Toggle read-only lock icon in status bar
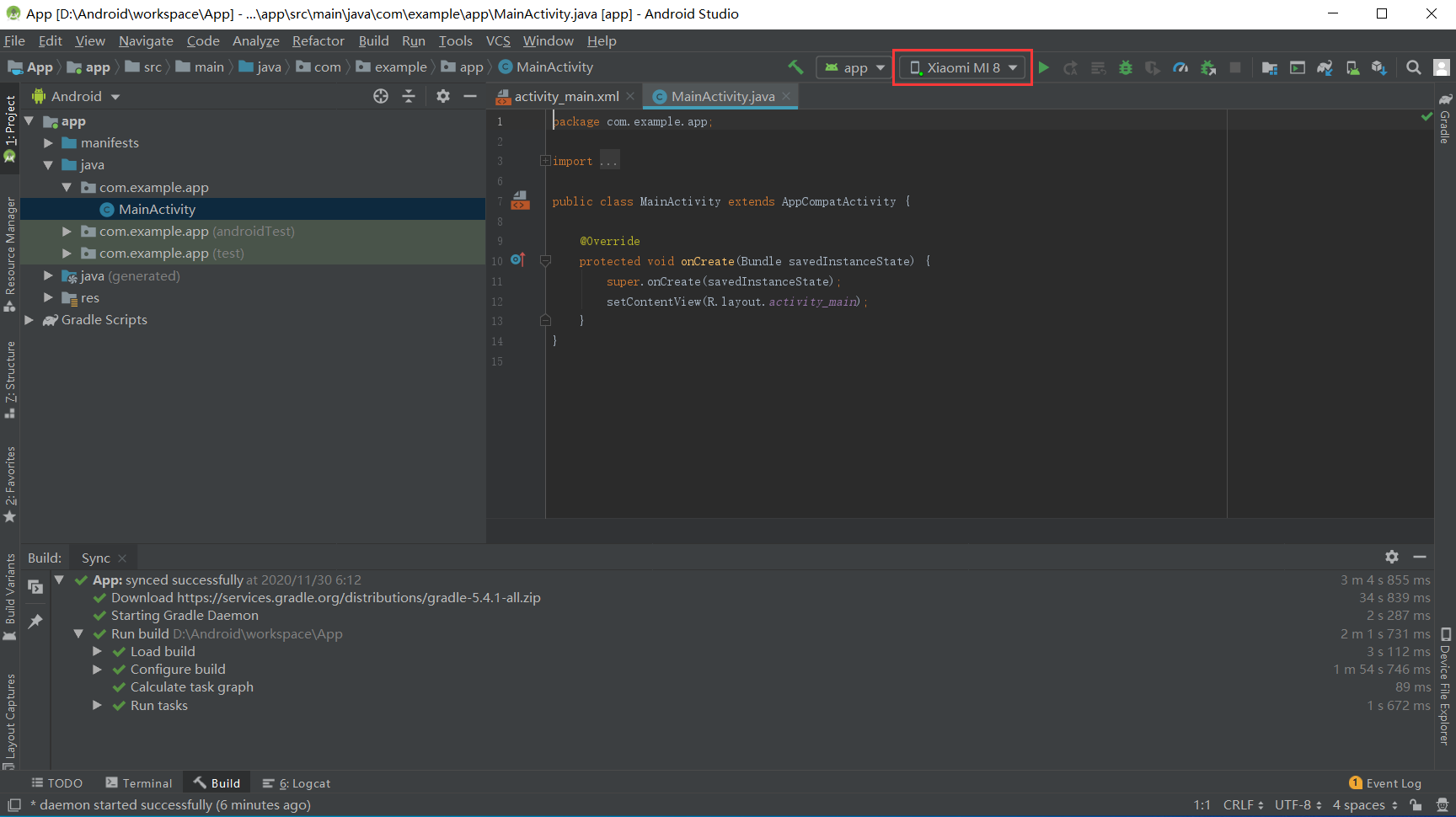 coord(1416,805)
